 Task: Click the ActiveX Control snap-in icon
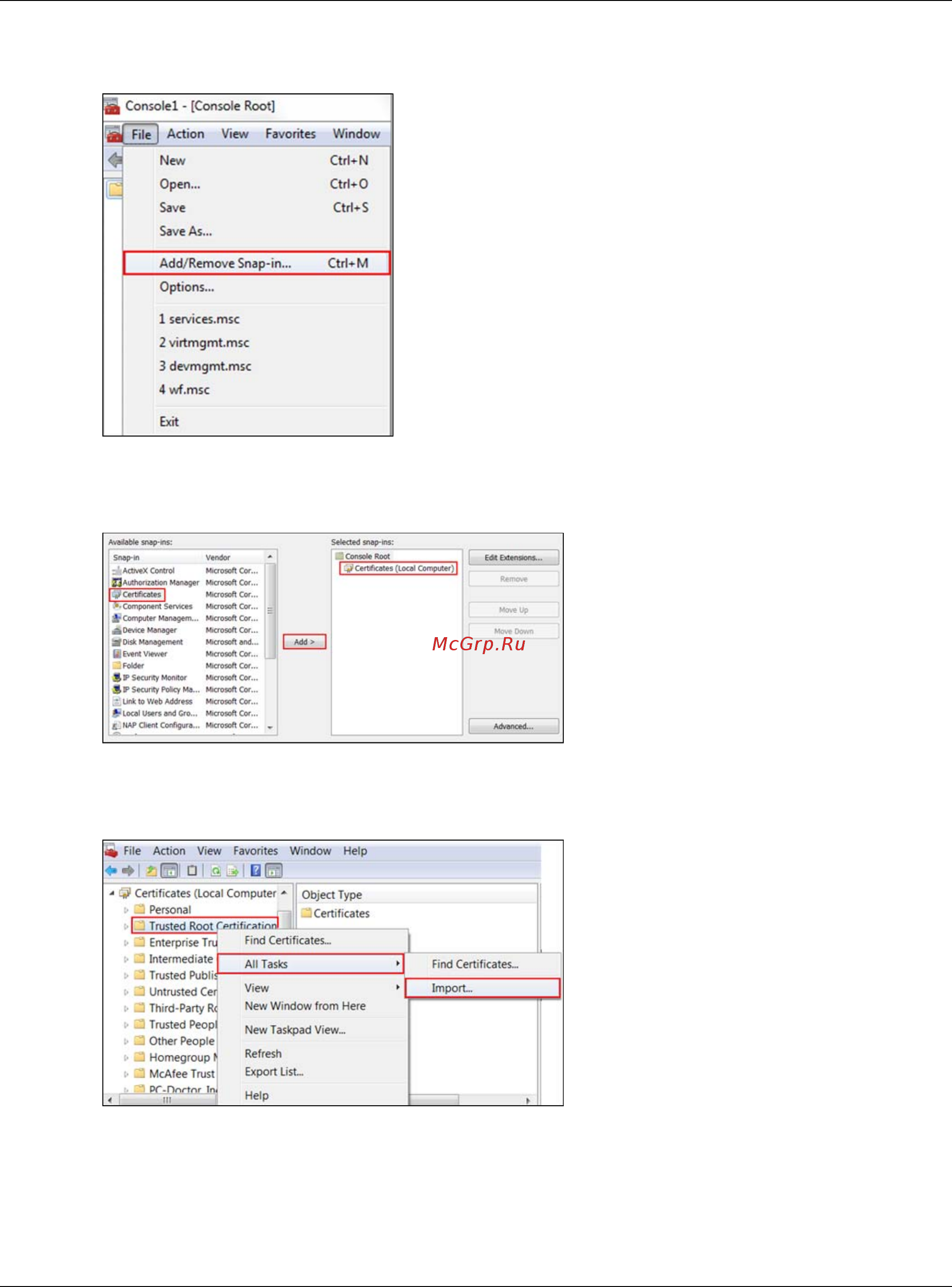[117, 571]
